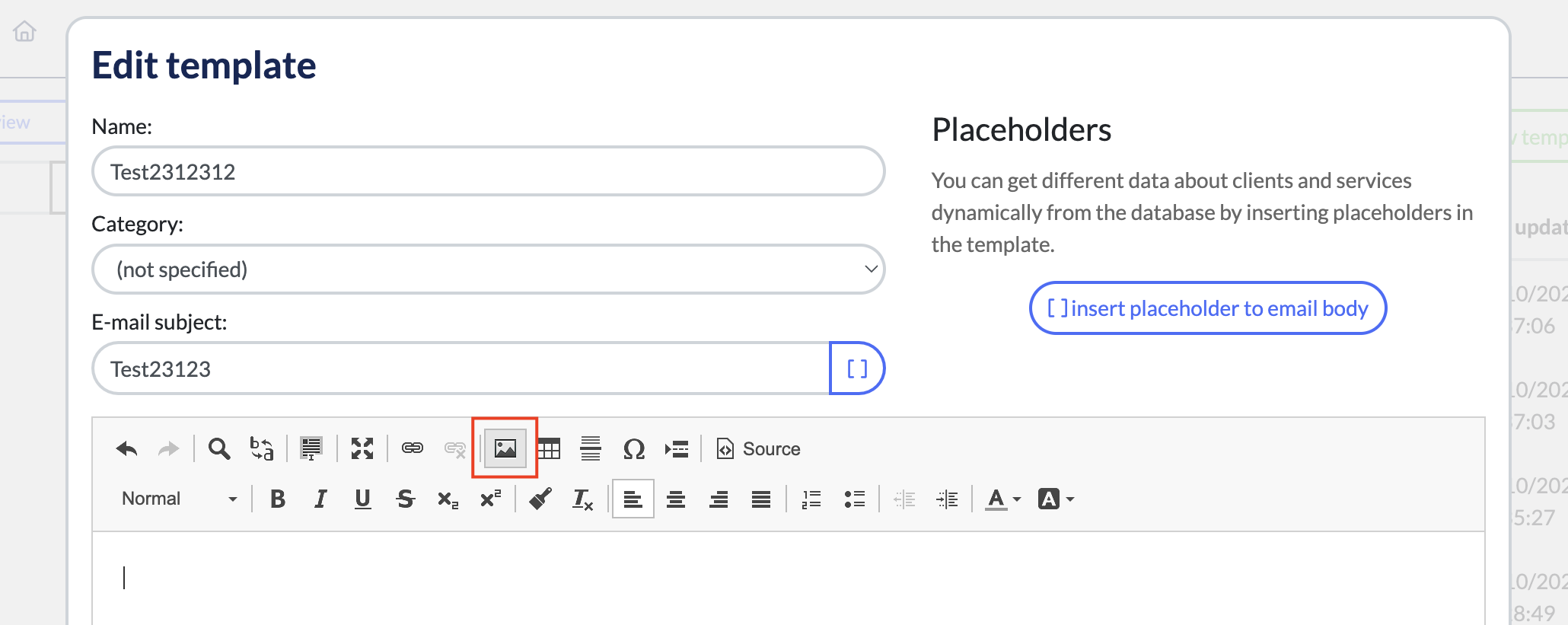The width and height of the screenshot is (1568, 625).
Task: Expand the Normal paragraph format dropdown
Action: pos(180,499)
